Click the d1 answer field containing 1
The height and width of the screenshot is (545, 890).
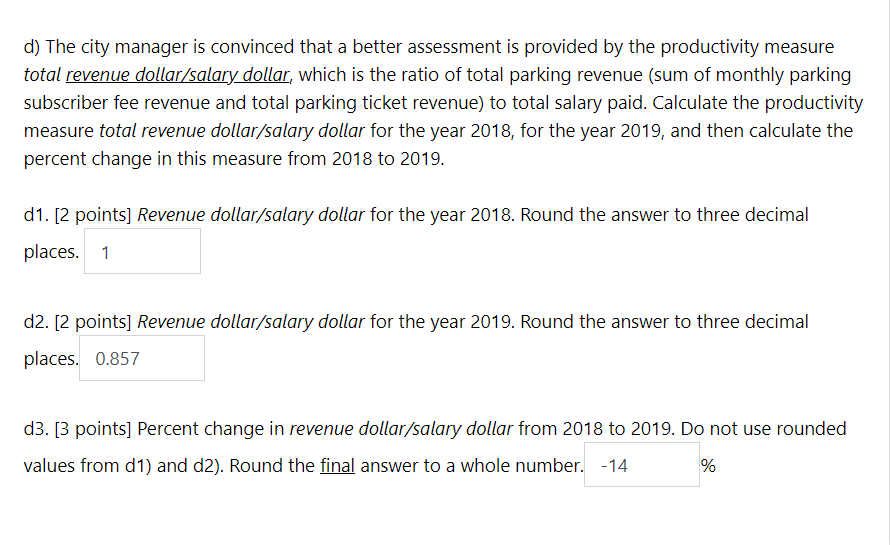[142, 251]
